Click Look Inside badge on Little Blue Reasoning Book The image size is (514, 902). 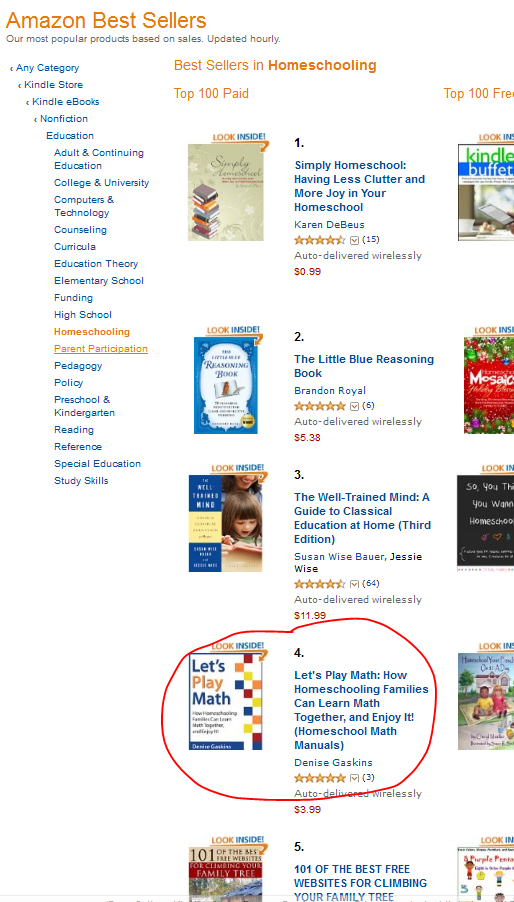tap(233, 331)
